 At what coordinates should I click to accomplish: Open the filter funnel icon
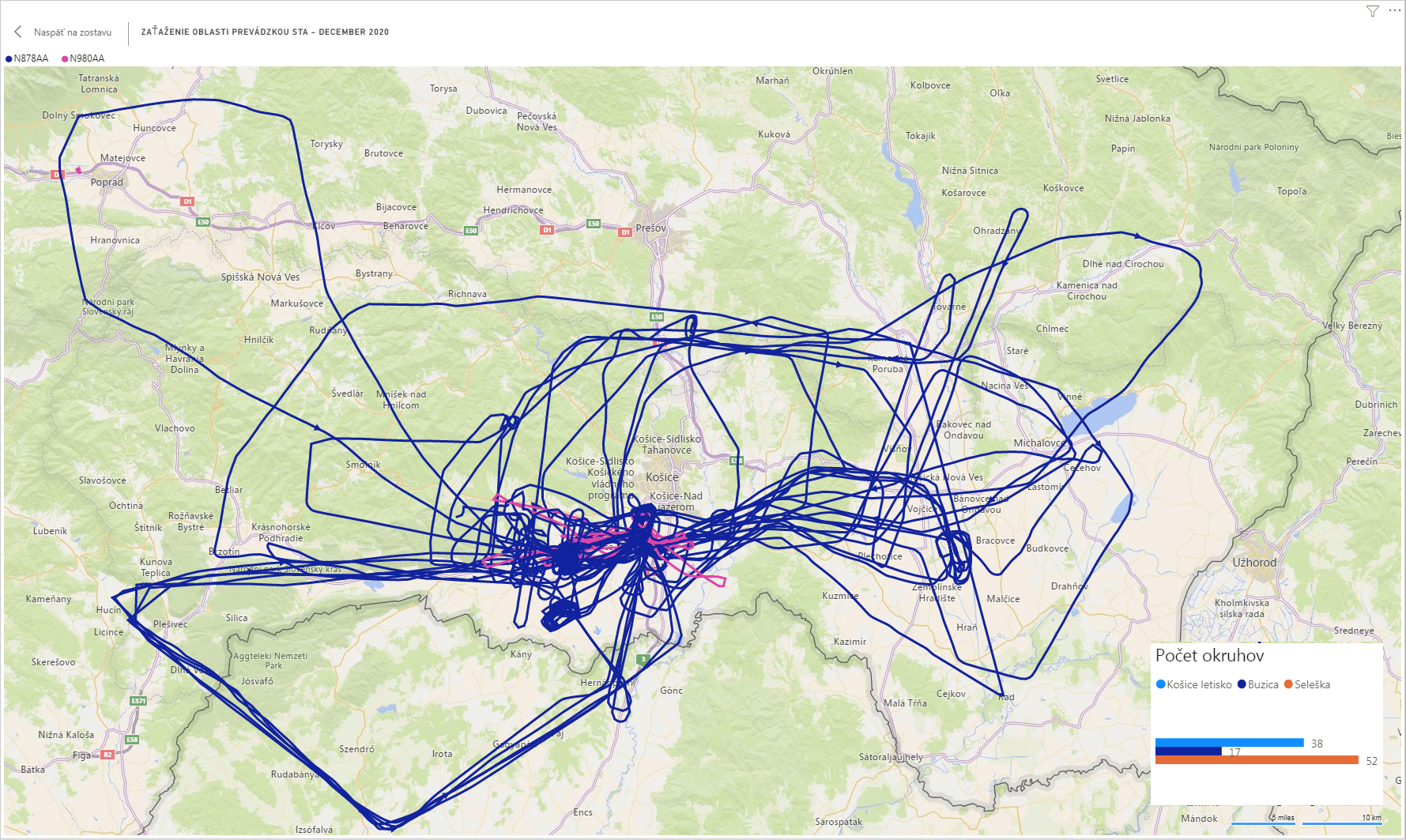tap(1373, 11)
